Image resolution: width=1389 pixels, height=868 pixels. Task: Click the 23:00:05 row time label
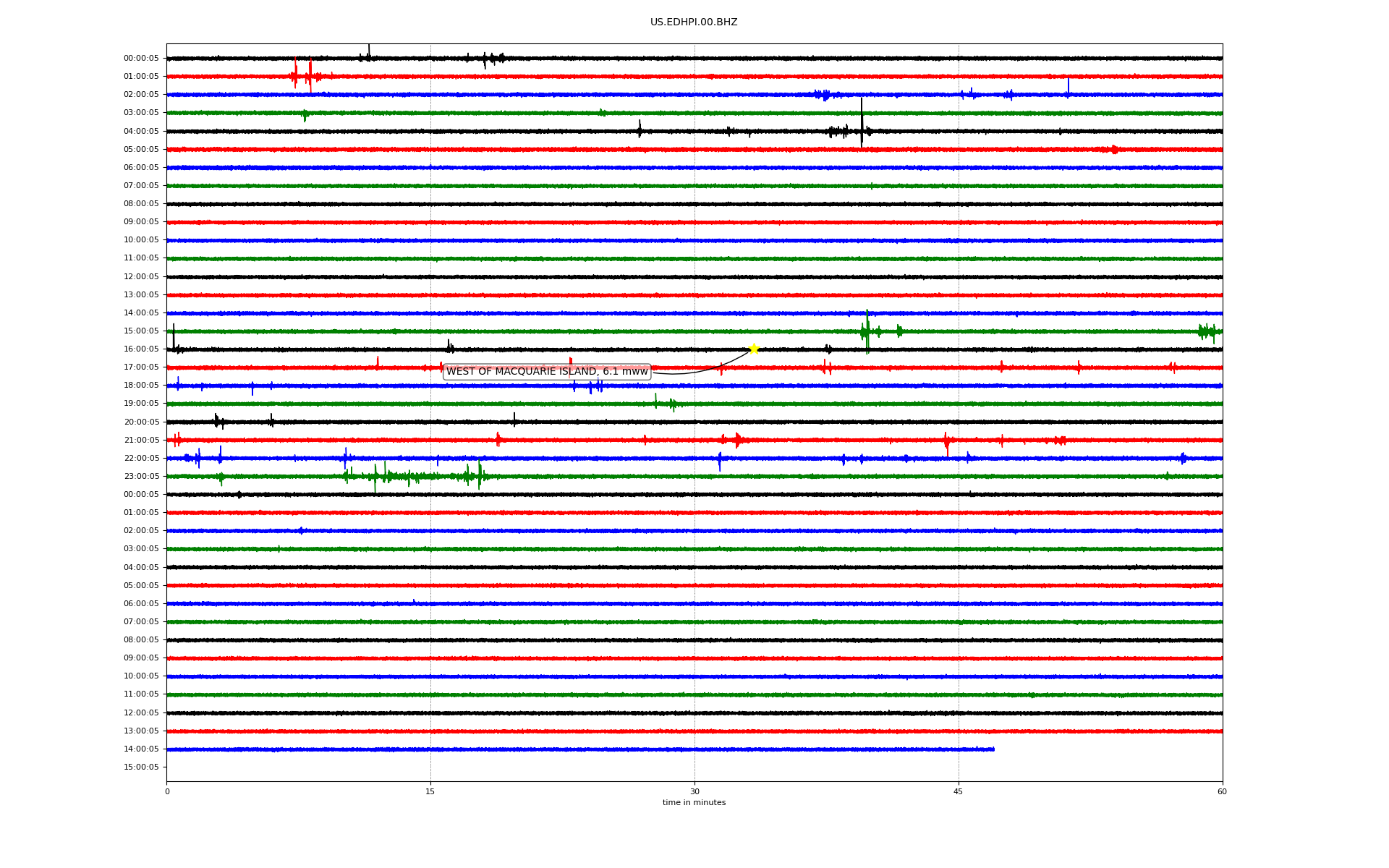[x=141, y=477]
